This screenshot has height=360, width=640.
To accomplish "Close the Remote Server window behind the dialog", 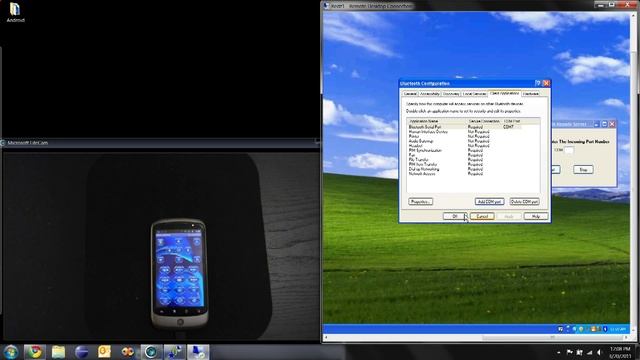I will [x=612, y=124].
